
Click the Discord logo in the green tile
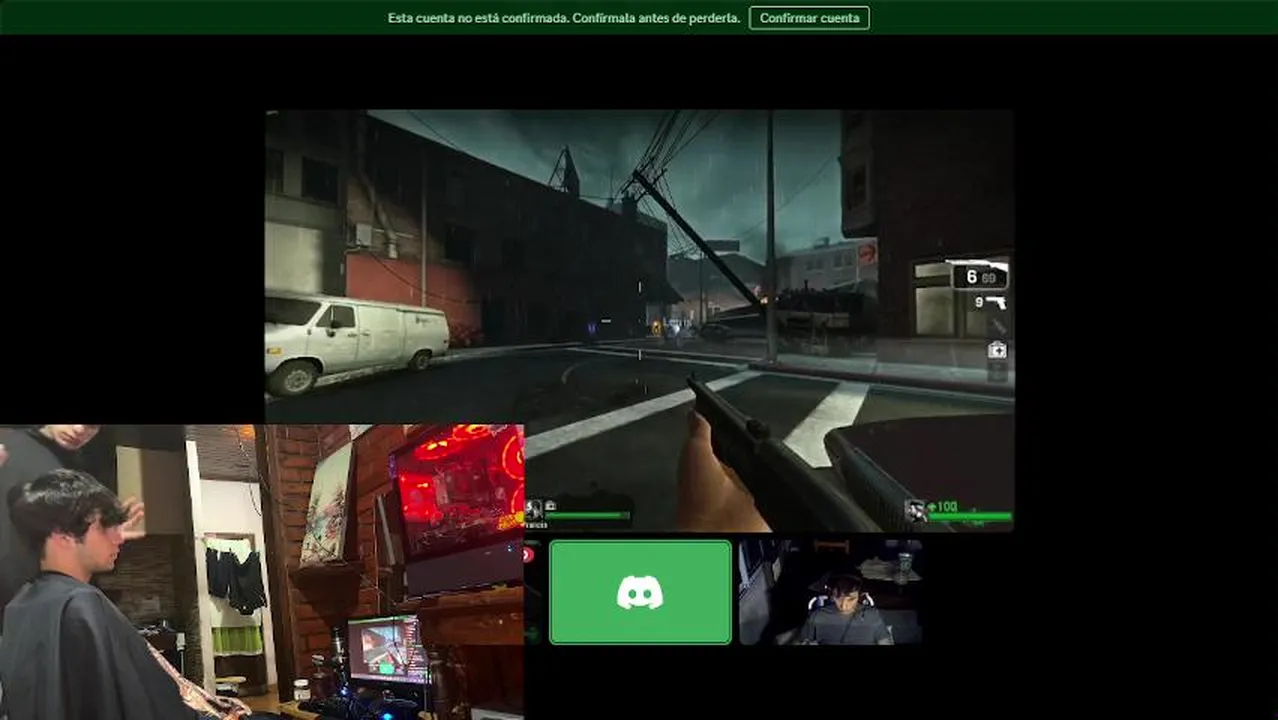click(x=640, y=593)
